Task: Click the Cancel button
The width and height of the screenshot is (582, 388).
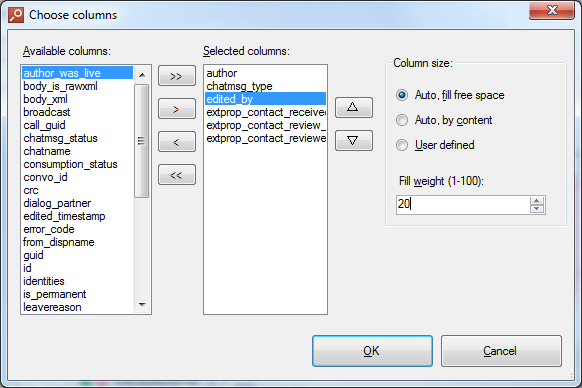Action: click(x=501, y=351)
